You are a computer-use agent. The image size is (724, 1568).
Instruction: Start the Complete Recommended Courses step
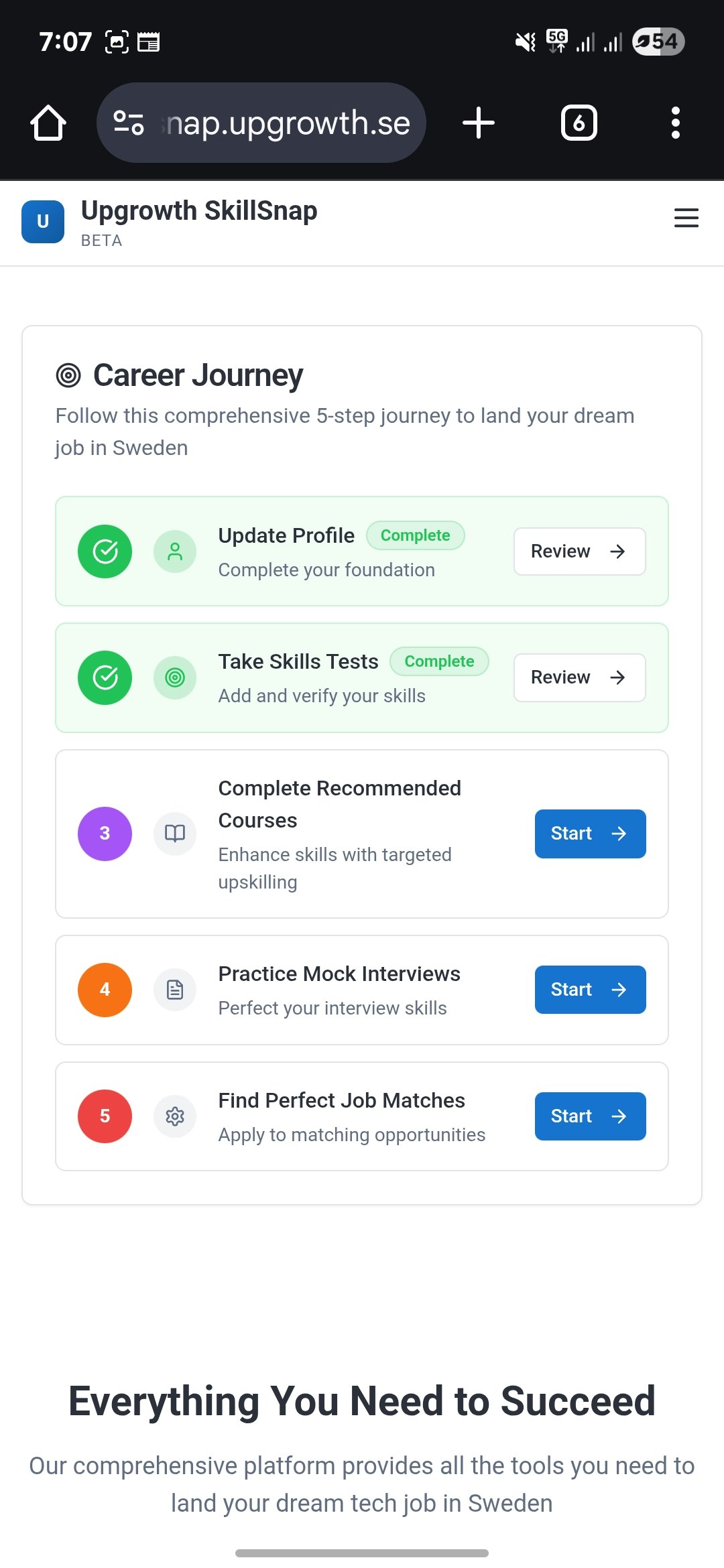point(591,834)
